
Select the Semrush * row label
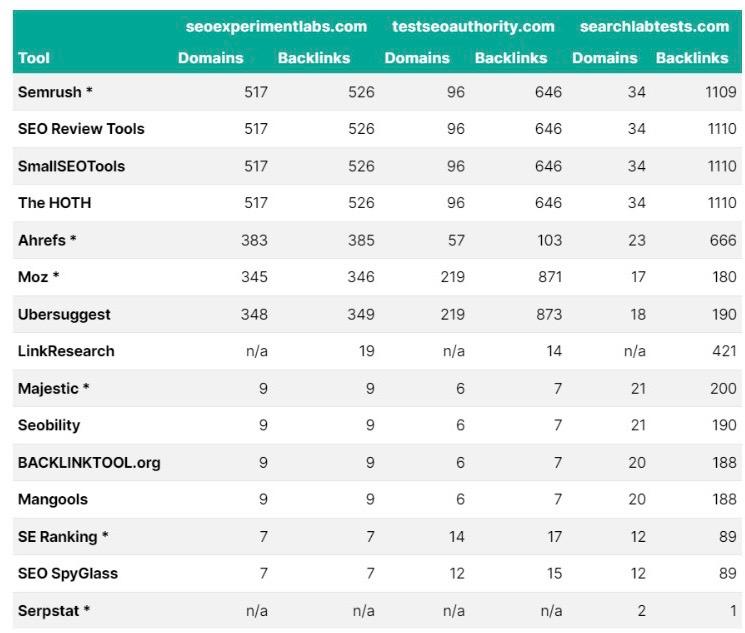[x=55, y=92]
